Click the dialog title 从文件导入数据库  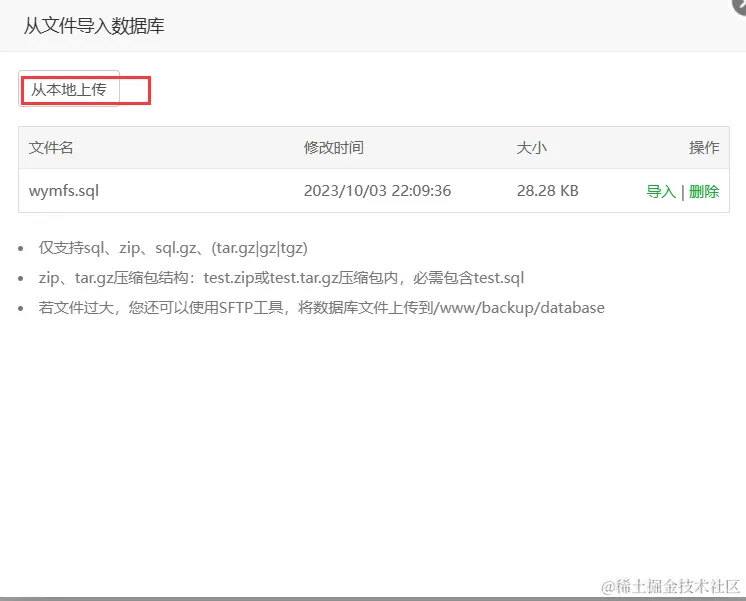tap(94, 26)
